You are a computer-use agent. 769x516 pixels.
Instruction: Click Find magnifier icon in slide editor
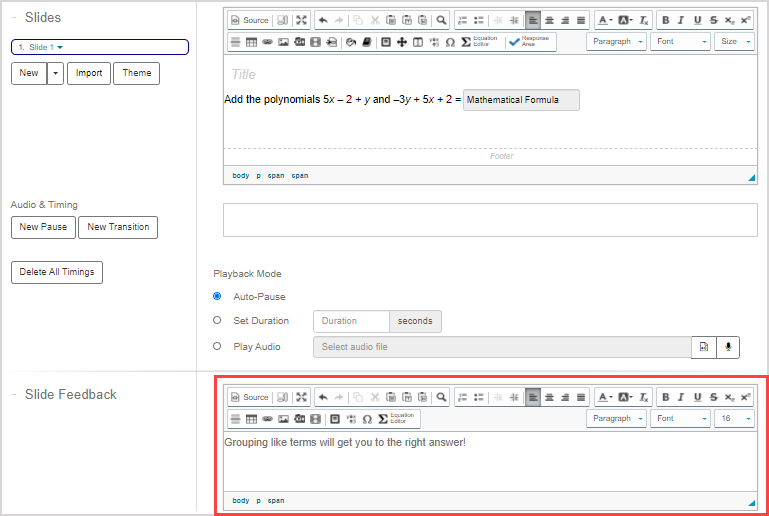(x=441, y=20)
